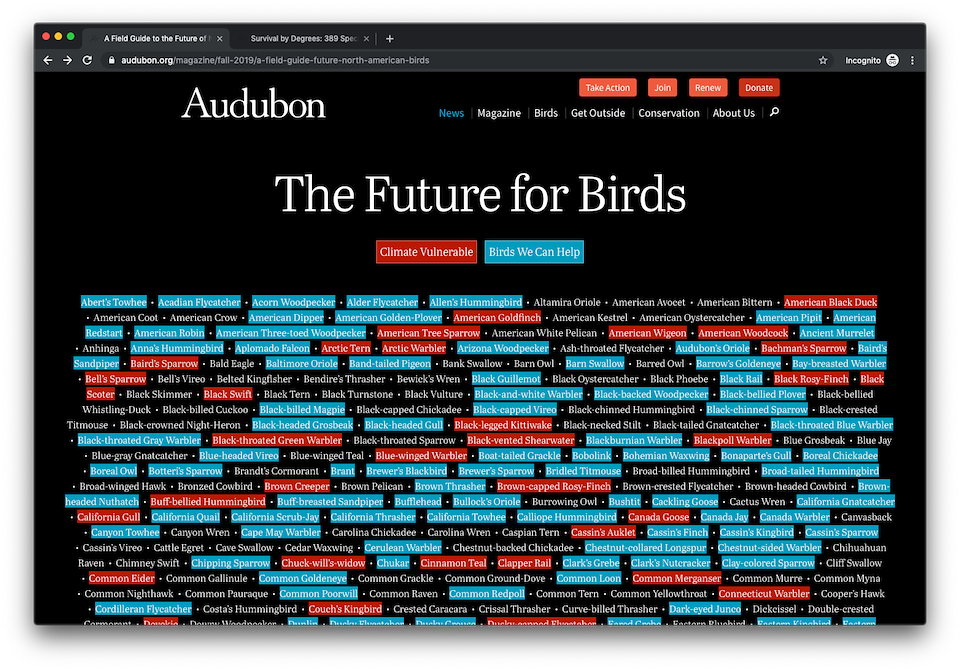Select California Gull
Image resolution: width=960 pixels, height=670 pixels.
click(108, 516)
